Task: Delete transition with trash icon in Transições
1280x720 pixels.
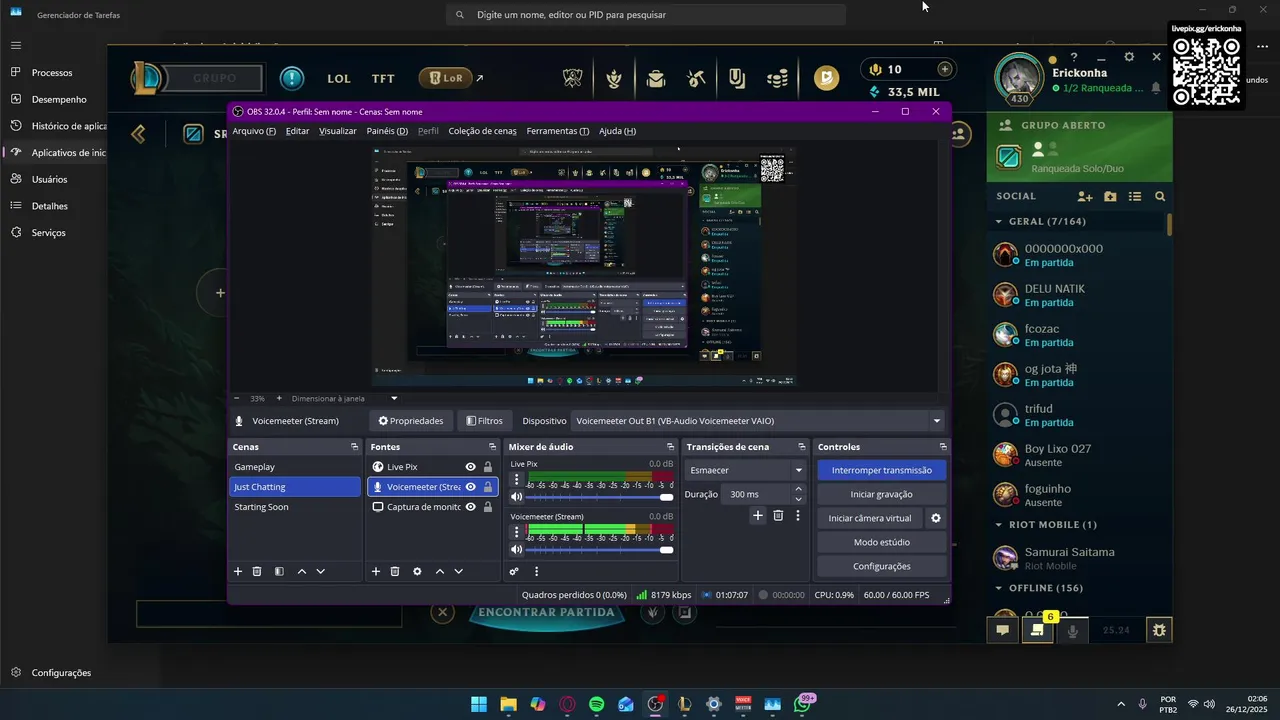Action: (778, 515)
